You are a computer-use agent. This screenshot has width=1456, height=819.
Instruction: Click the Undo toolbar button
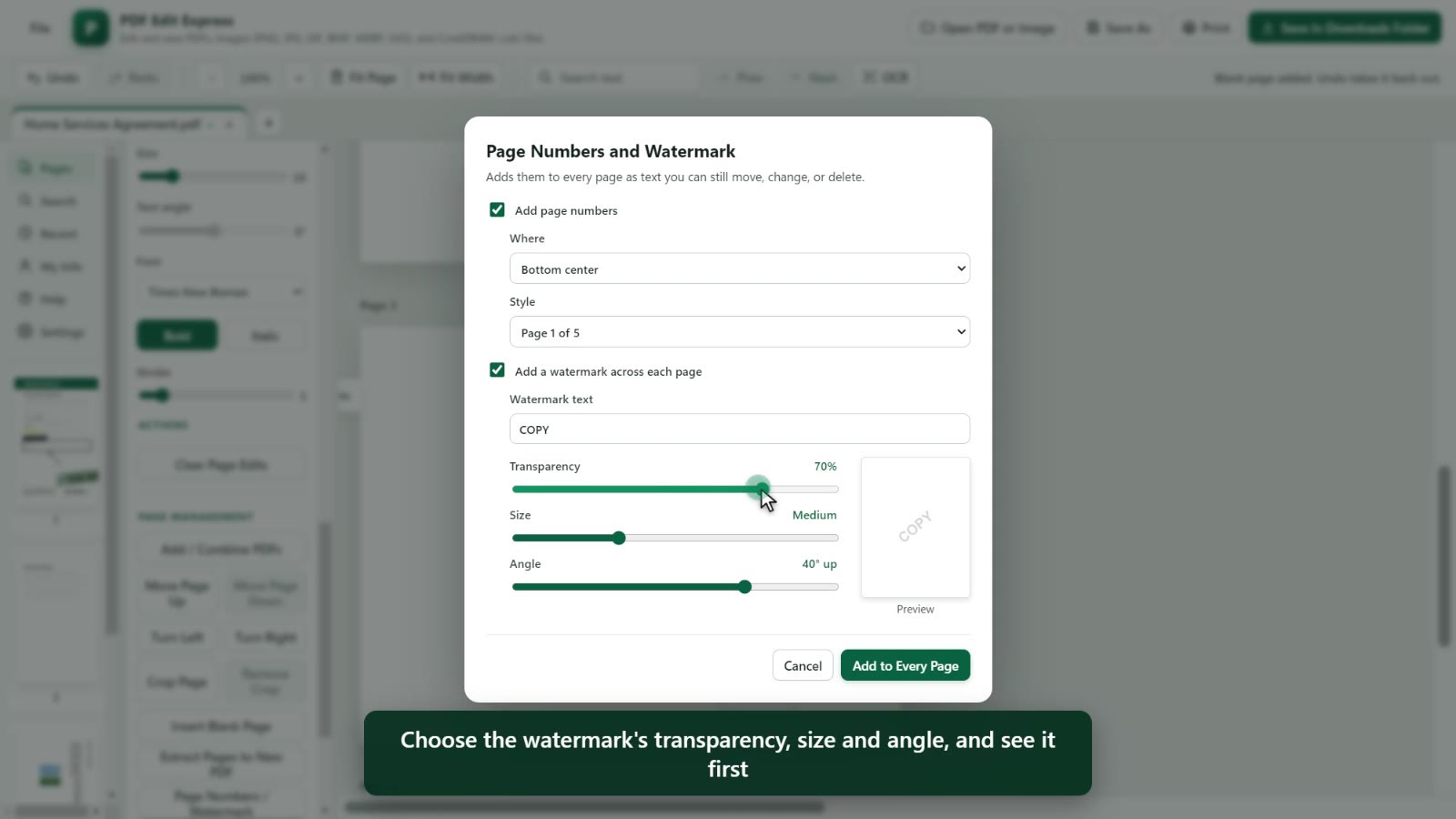tap(53, 77)
